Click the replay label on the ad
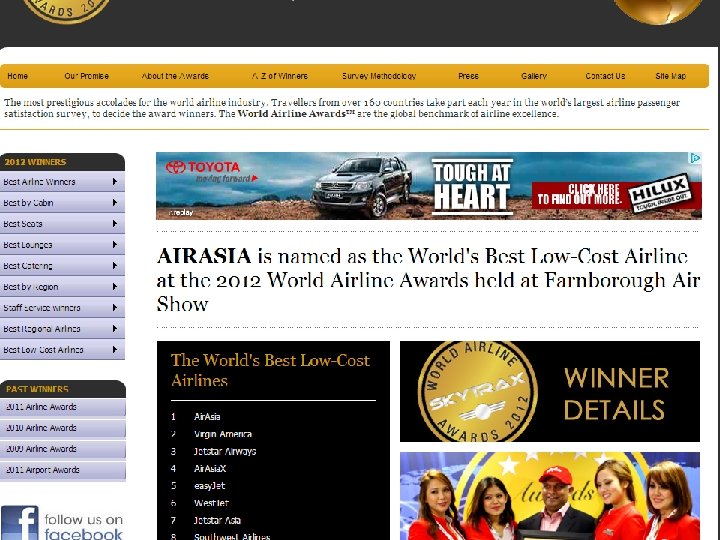This screenshot has height=540, width=720. (181, 213)
